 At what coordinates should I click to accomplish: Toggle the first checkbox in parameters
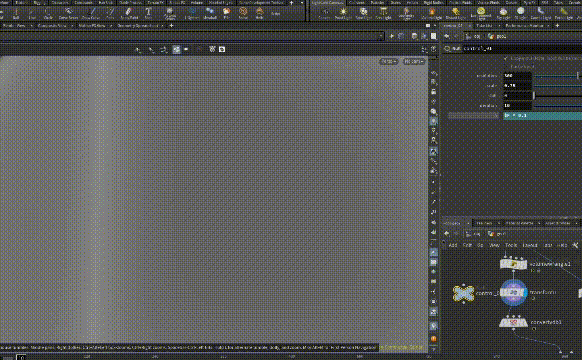tap(506, 59)
